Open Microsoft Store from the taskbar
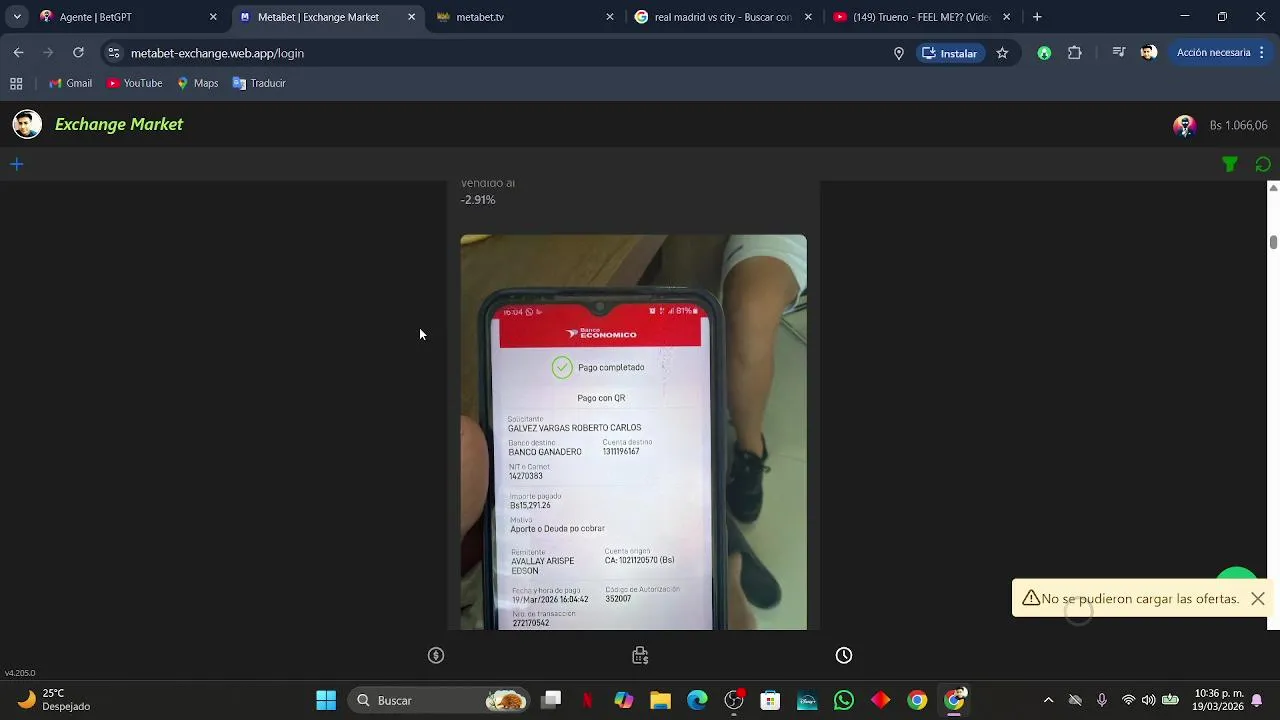The width and height of the screenshot is (1280, 720). (770, 700)
